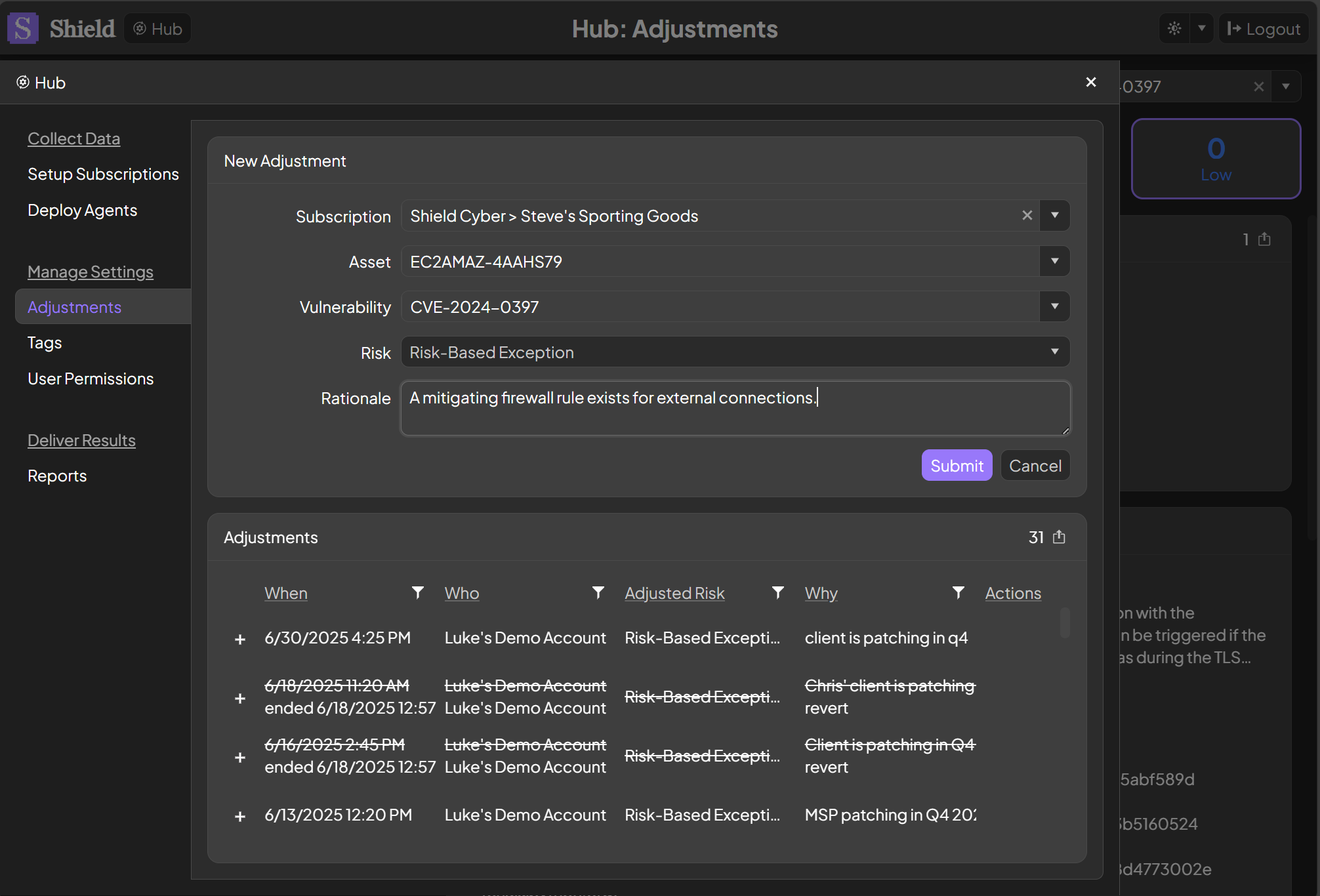Screen dimensions: 1320x896
Task: Open Setup Subscriptions menu item
Action: coord(103,174)
